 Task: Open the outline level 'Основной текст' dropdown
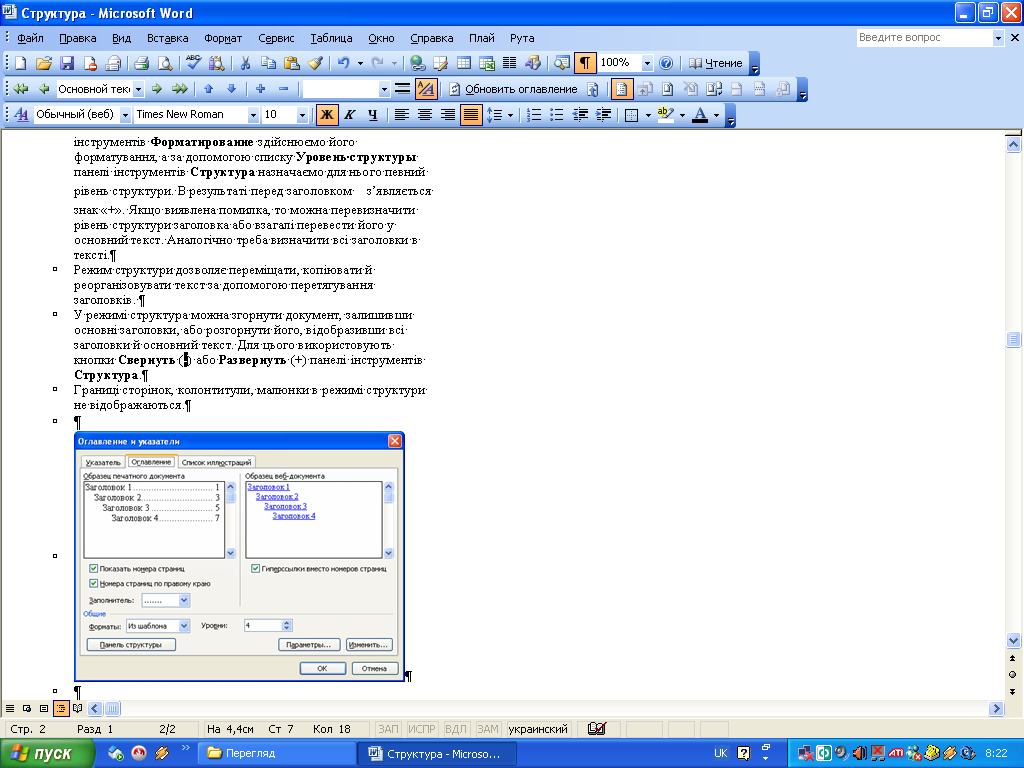[138, 89]
